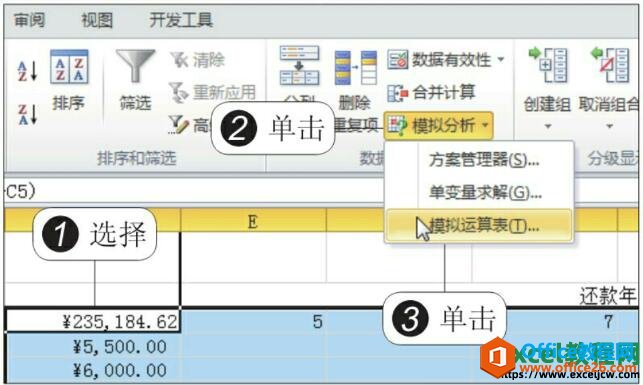The image size is (643, 385).
Task: Clear filter using 清除
Action: (197, 60)
